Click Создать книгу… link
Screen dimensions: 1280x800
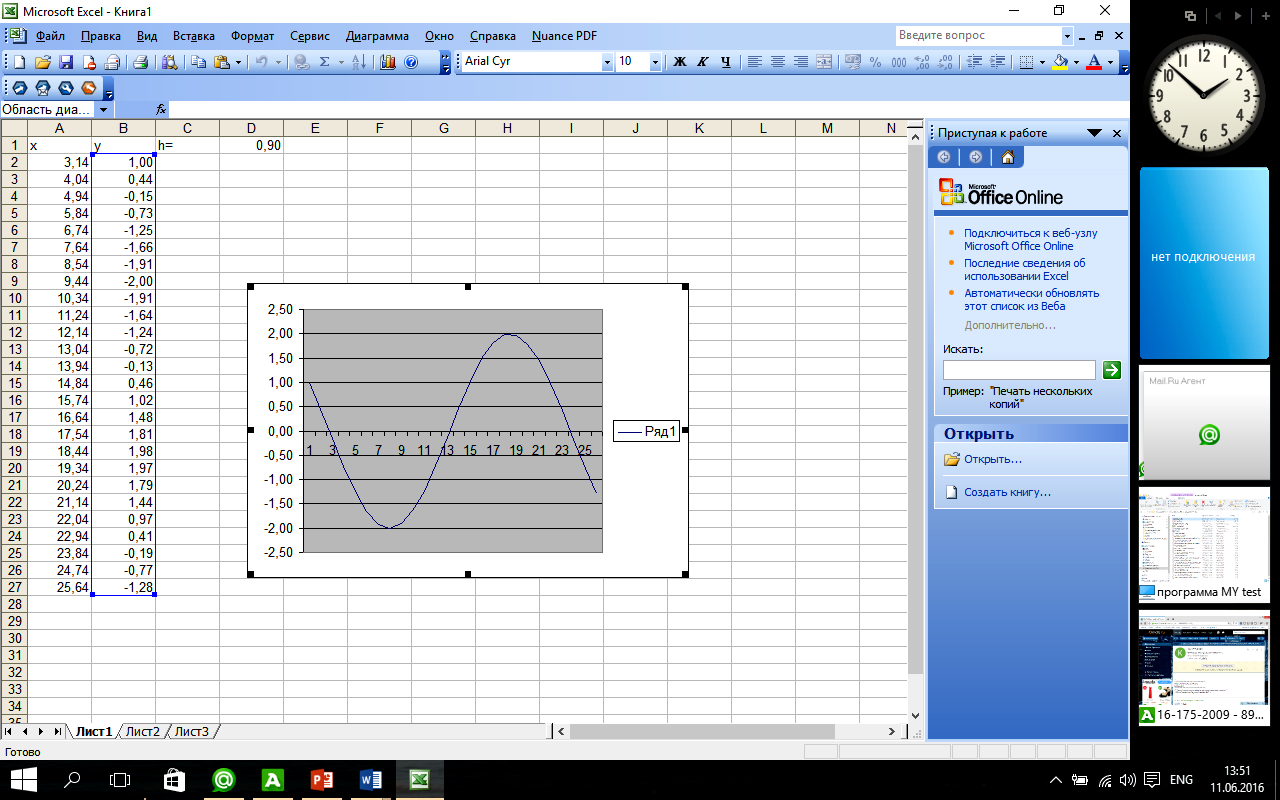[x=1007, y=492]
